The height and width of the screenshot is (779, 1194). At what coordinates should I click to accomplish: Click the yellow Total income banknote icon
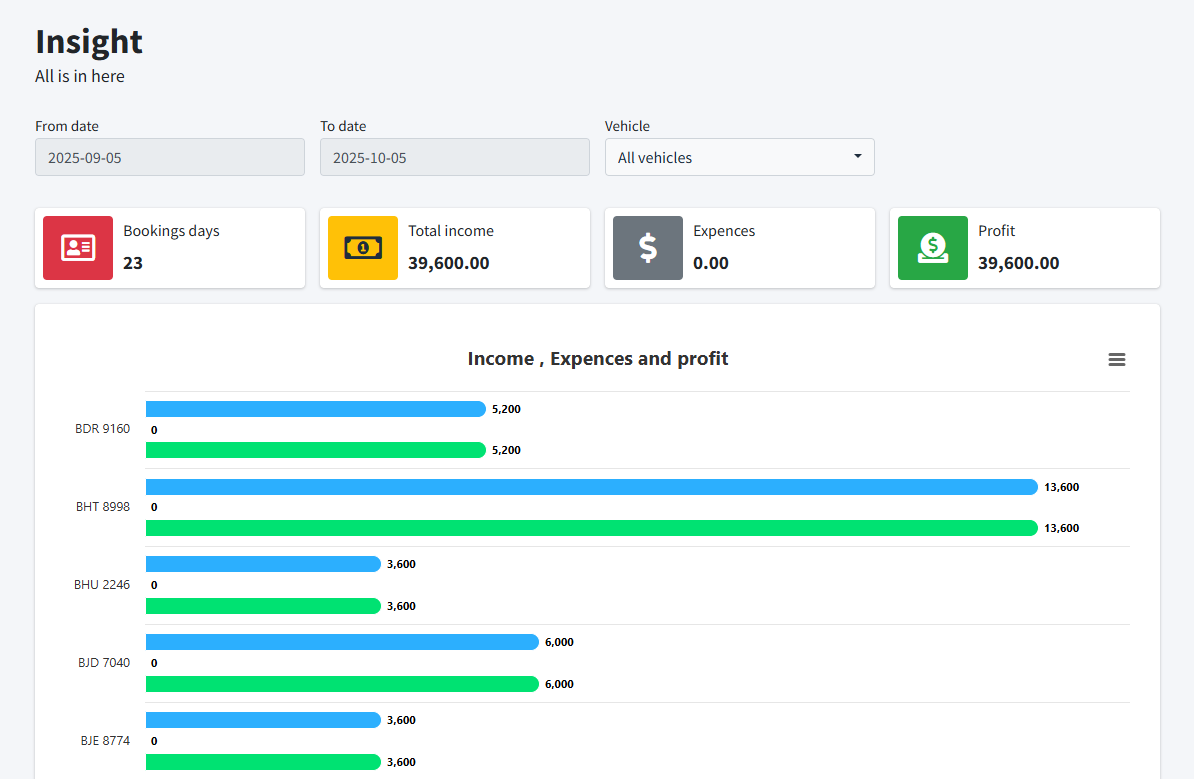(x=363, y=248)
